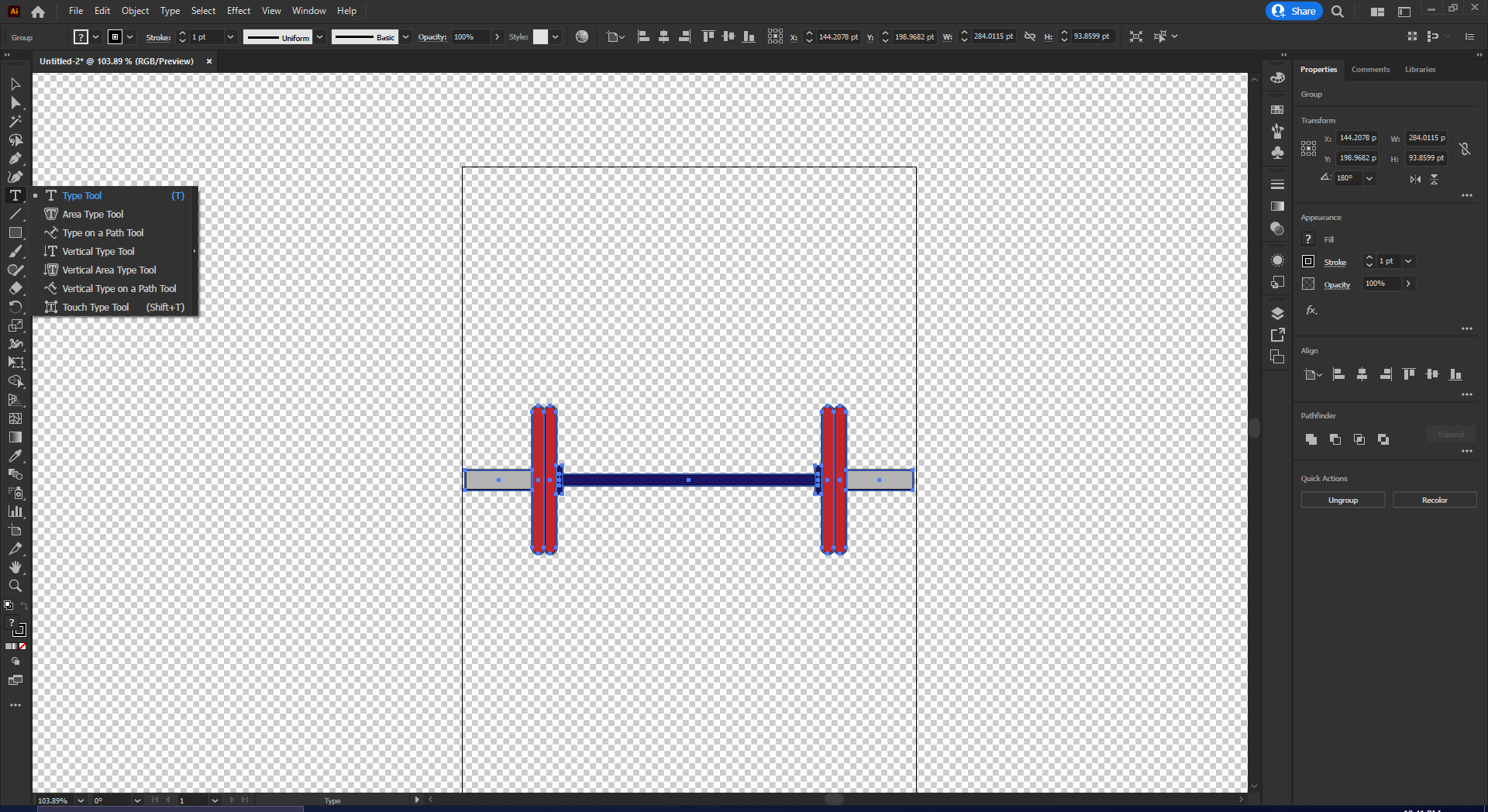Open the Basic brush definition dropdown
Viewport: 1488px width, 812px height.
click(405, 36)
